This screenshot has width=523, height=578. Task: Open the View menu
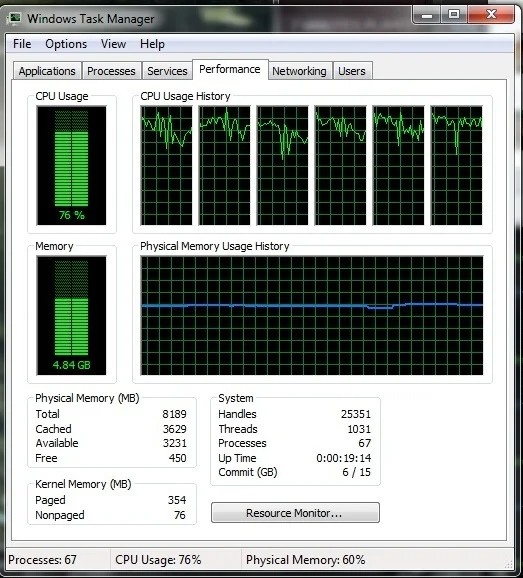point(113,44)
